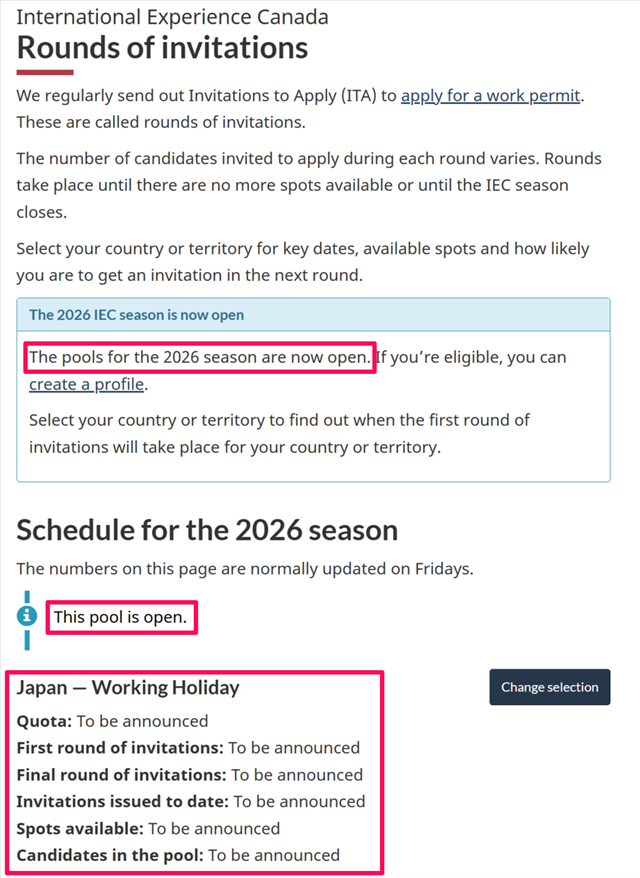640x878 pixels.
Task: Click the 'Candidates in the pool' line
Action: point(178,855)
